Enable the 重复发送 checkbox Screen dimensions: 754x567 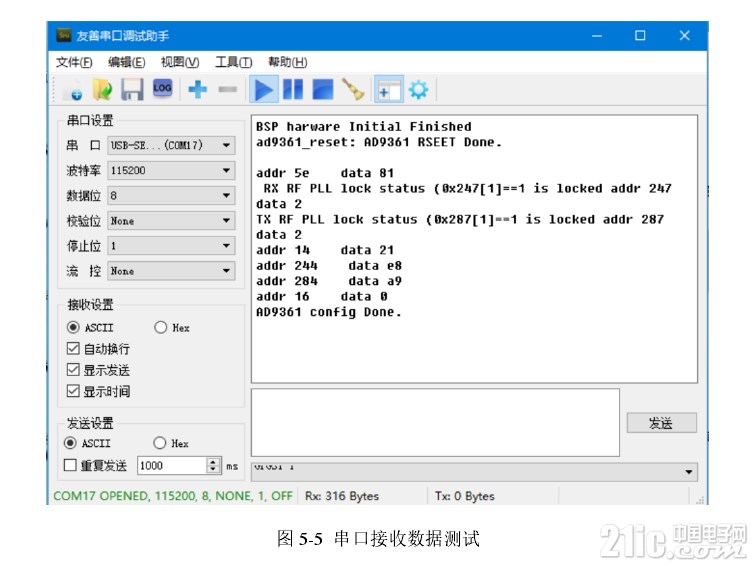70,465
